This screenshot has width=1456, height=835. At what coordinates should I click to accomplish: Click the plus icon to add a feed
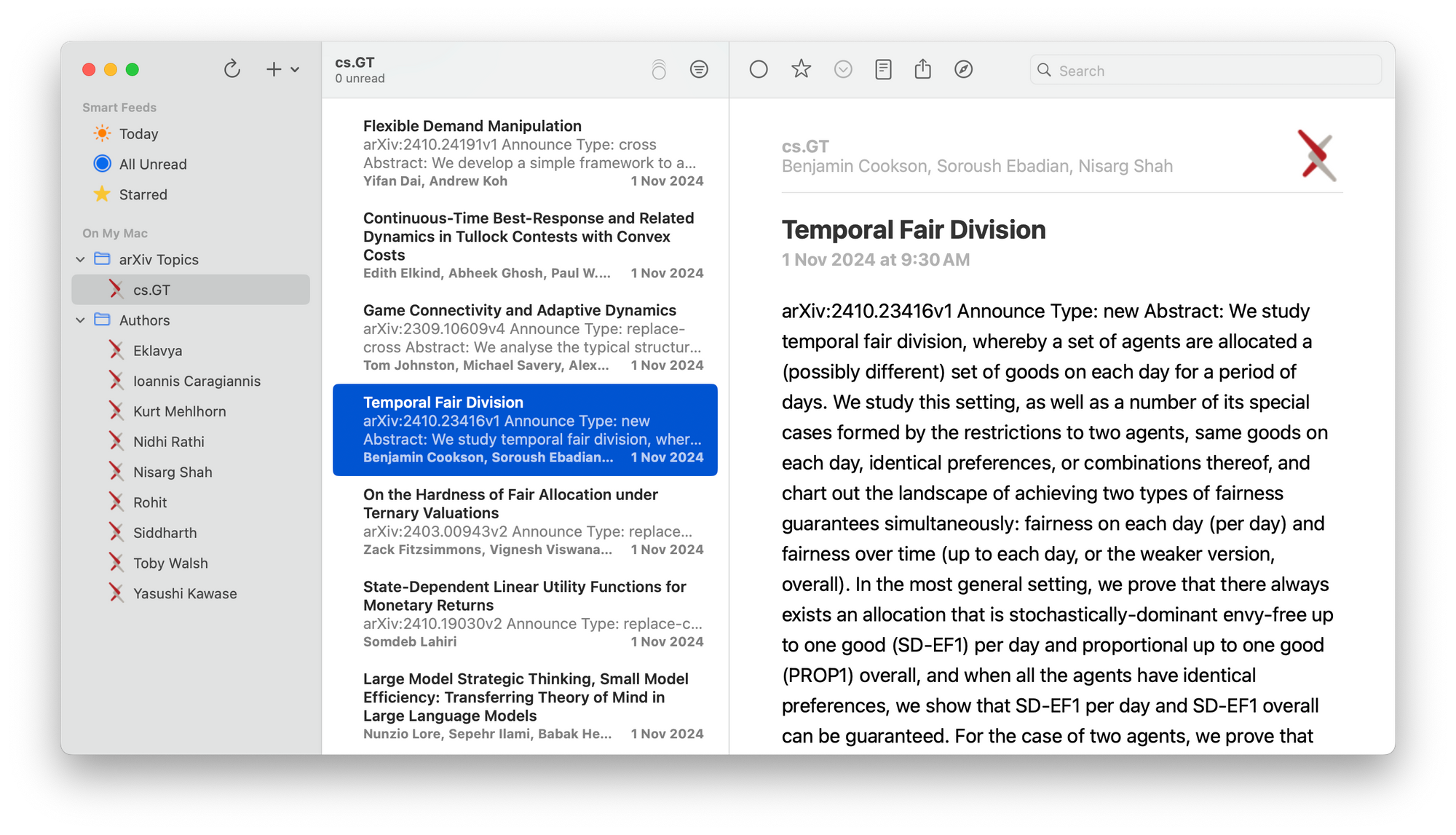[274, 69]
